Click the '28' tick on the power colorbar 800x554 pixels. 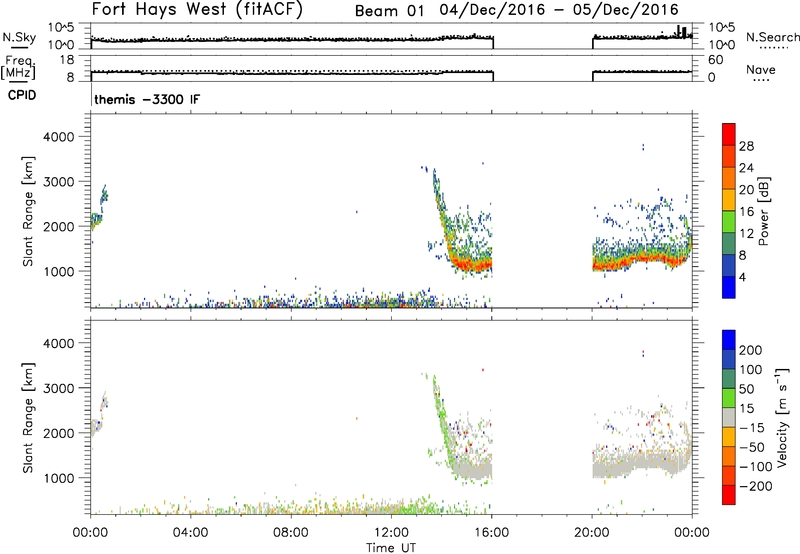point(746,146)
